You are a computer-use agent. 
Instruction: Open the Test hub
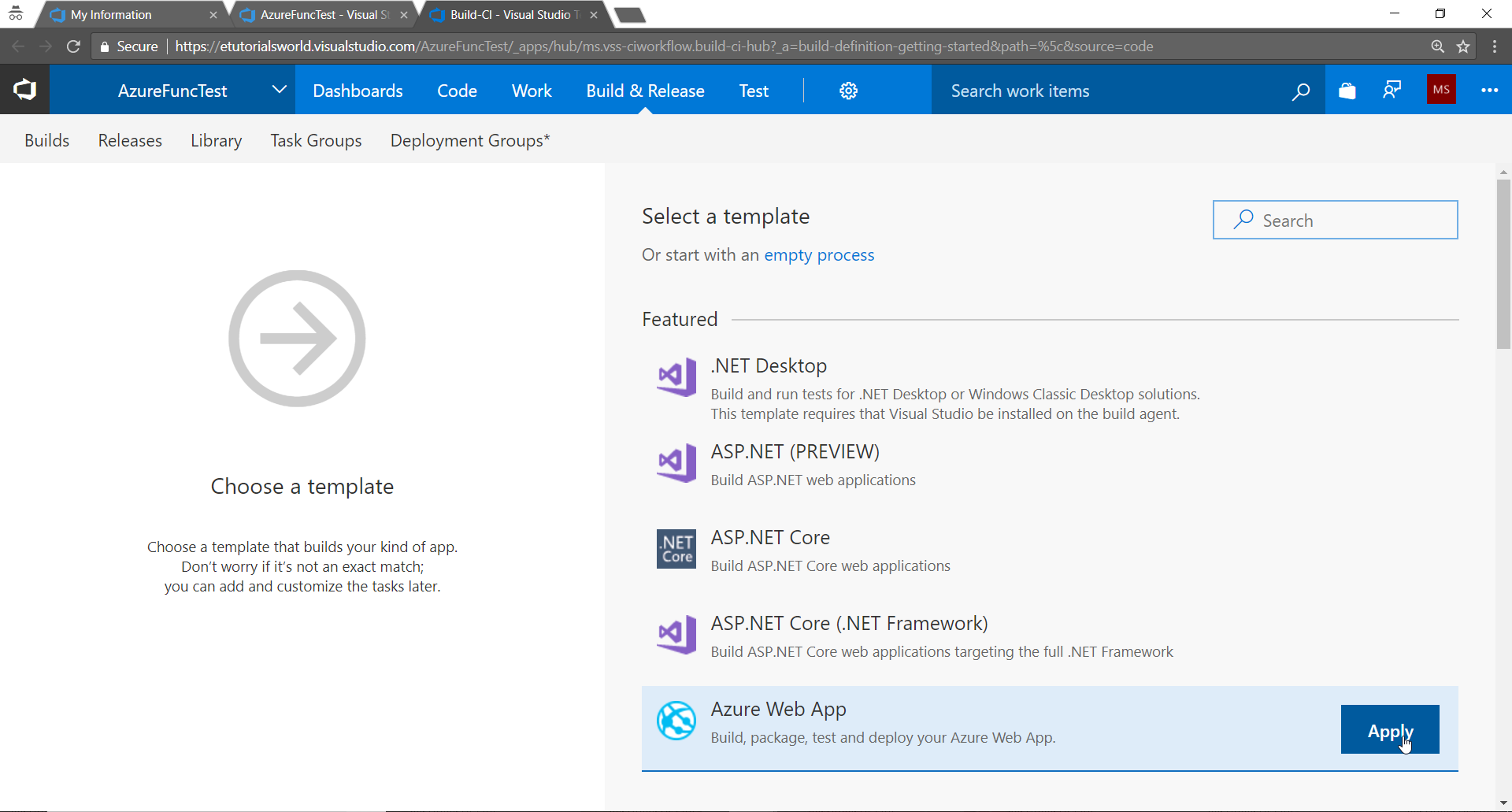tap(754, 91)
